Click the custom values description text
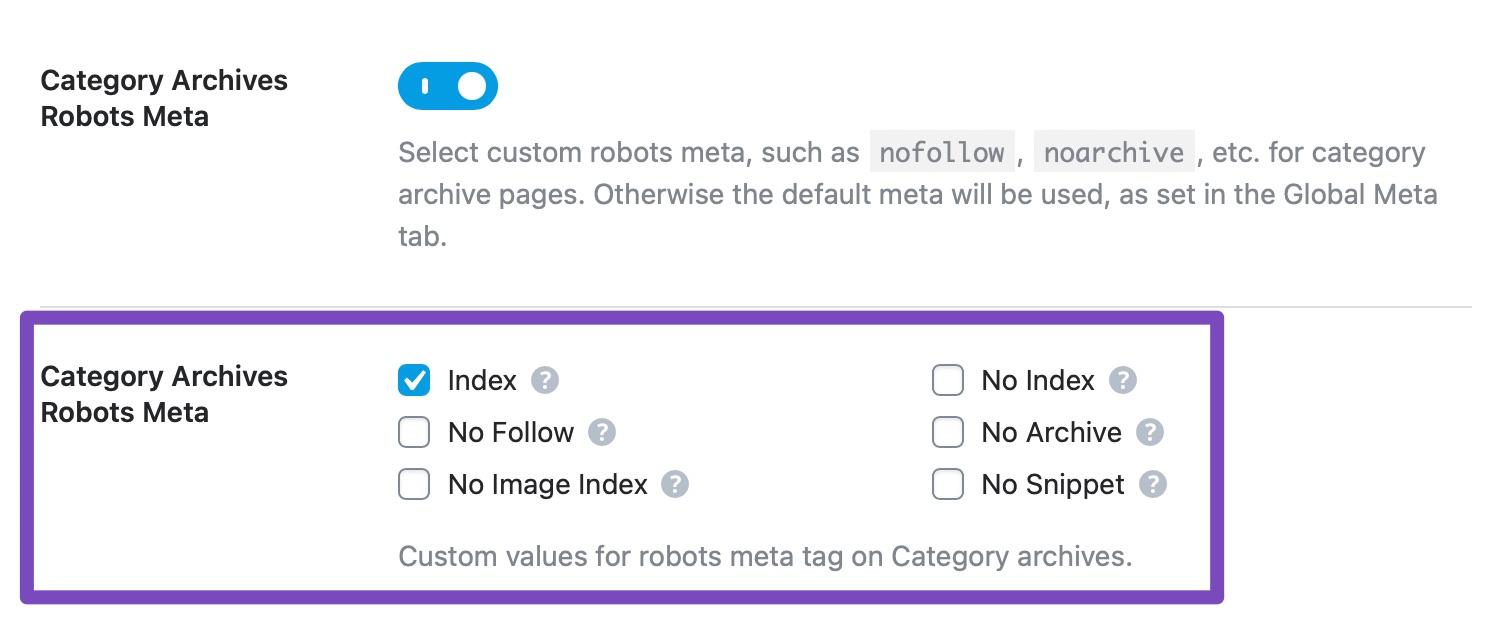This screenshot has height=626, width=1508. [x=765, y=556]
